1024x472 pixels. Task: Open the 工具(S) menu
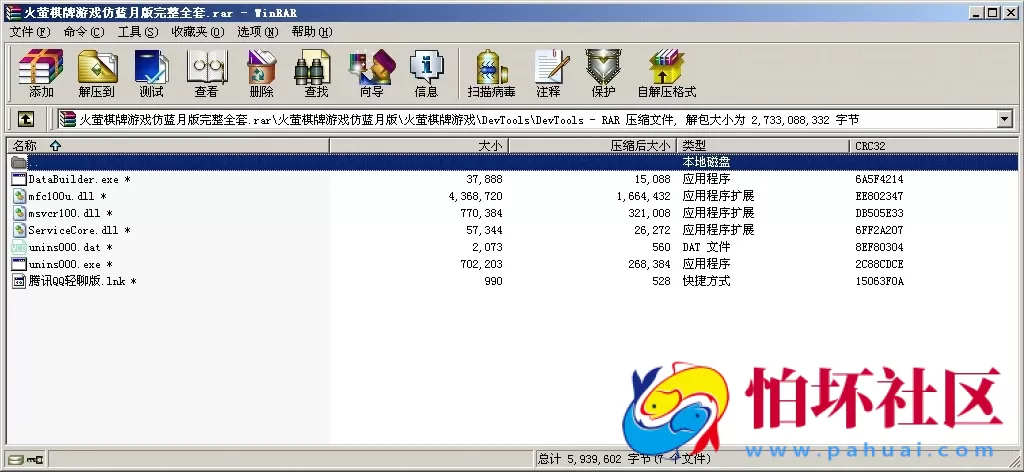coord(138,31)
